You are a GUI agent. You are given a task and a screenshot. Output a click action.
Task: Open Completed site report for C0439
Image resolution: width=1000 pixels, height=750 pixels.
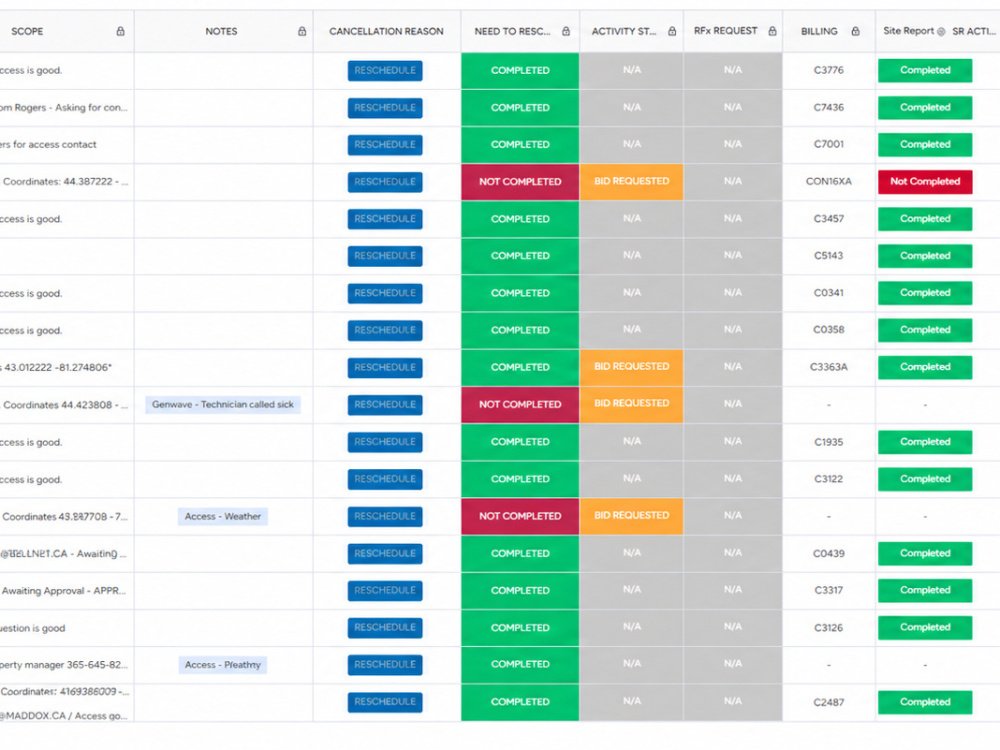pos(925,553)
